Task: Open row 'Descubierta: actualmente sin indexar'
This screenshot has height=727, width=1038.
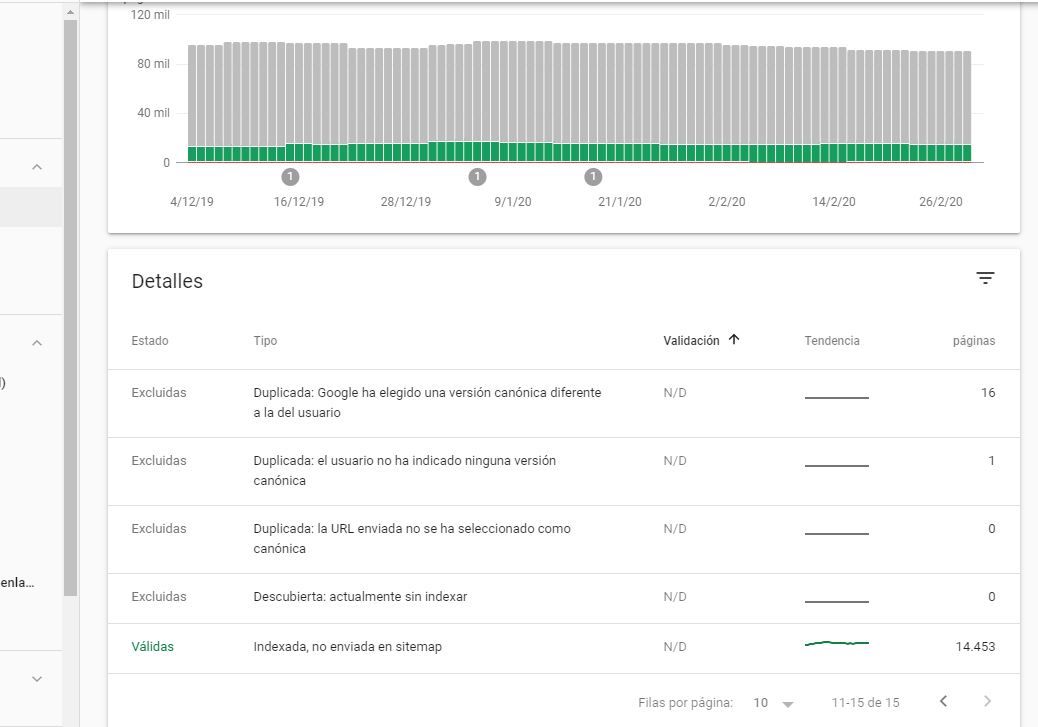Action: tap(563, 598)
